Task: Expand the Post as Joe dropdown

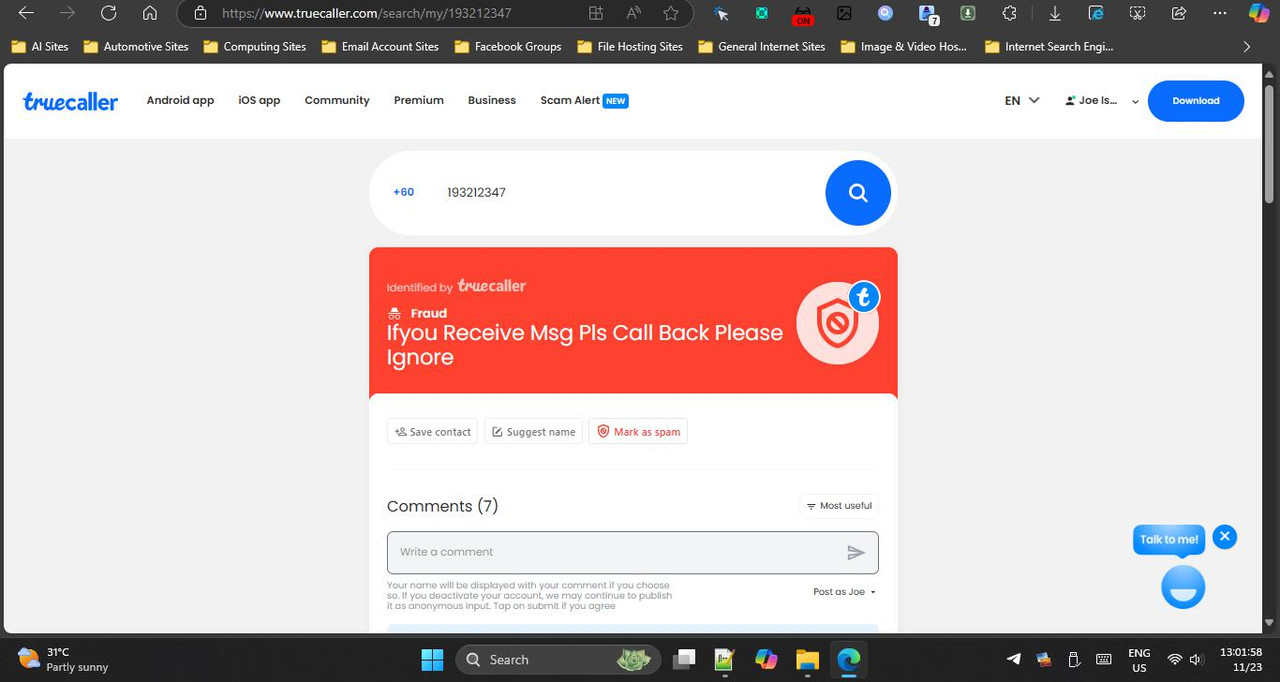Action: click(x=844, y=592)
